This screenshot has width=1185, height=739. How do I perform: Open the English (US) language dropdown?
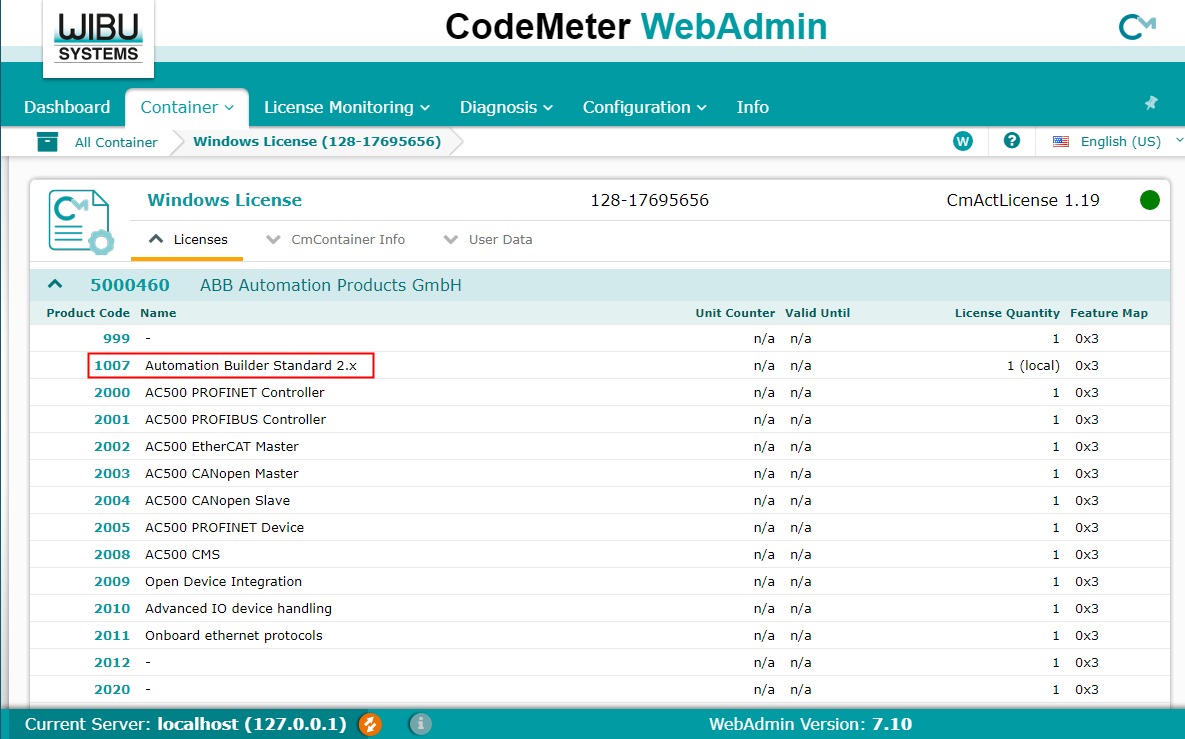pos(1131,141)
